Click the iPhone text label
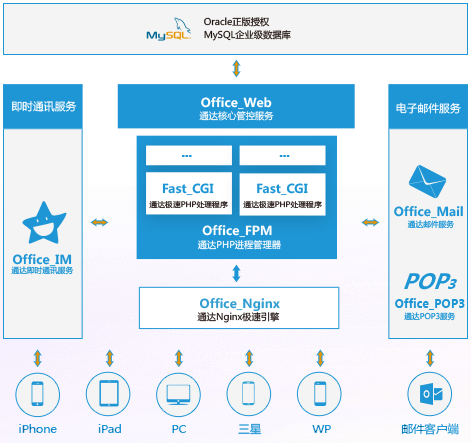The width and height of the screenshot is (471, 443). pos(38,429)
